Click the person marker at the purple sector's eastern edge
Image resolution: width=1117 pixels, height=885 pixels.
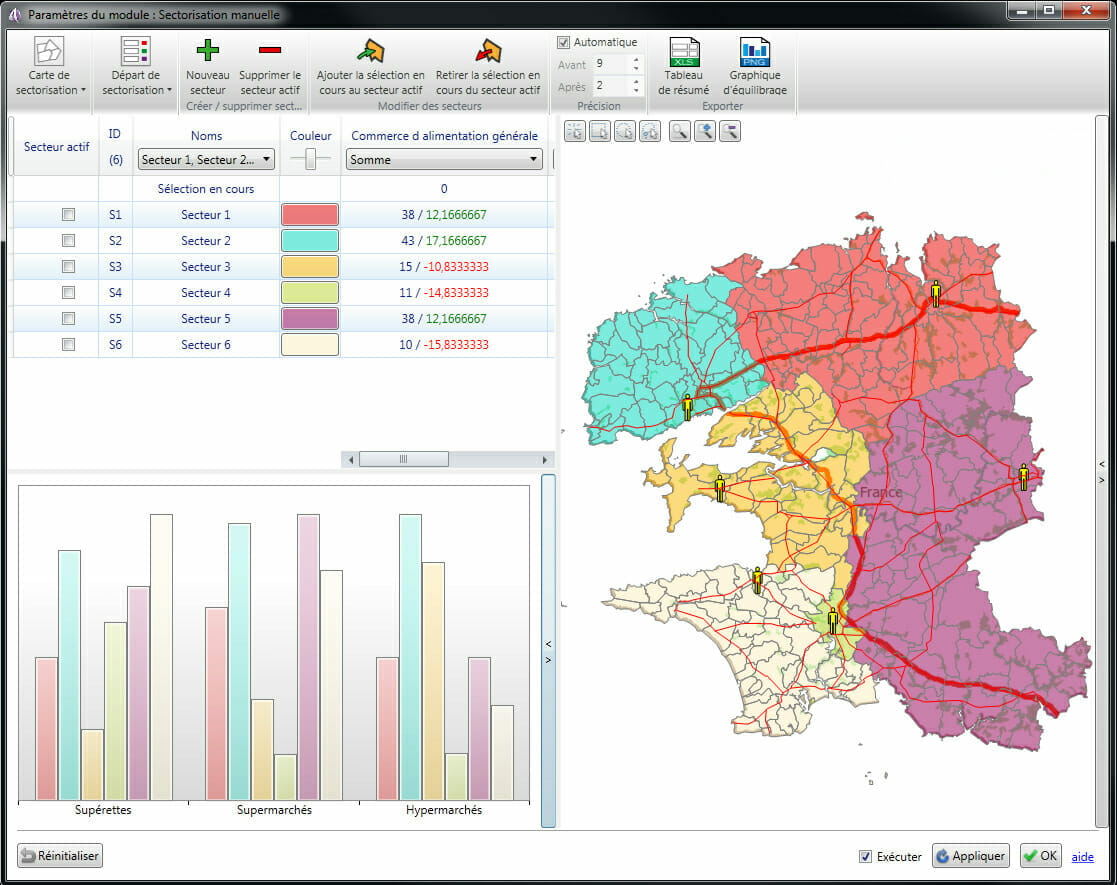coord(1024,477)
